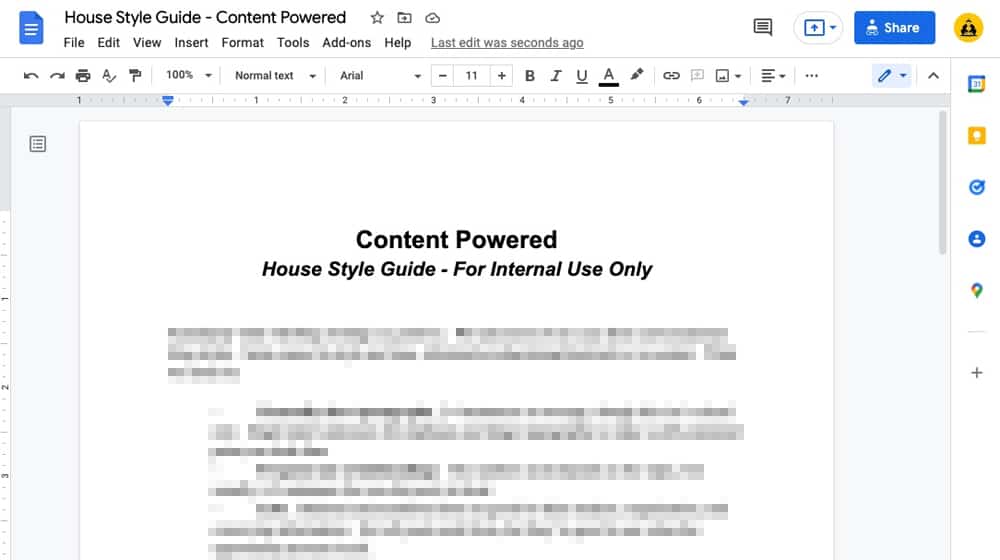Open Google Calendar side panel
Viewport: 1000px width, 560px height.
coord(976,84)
